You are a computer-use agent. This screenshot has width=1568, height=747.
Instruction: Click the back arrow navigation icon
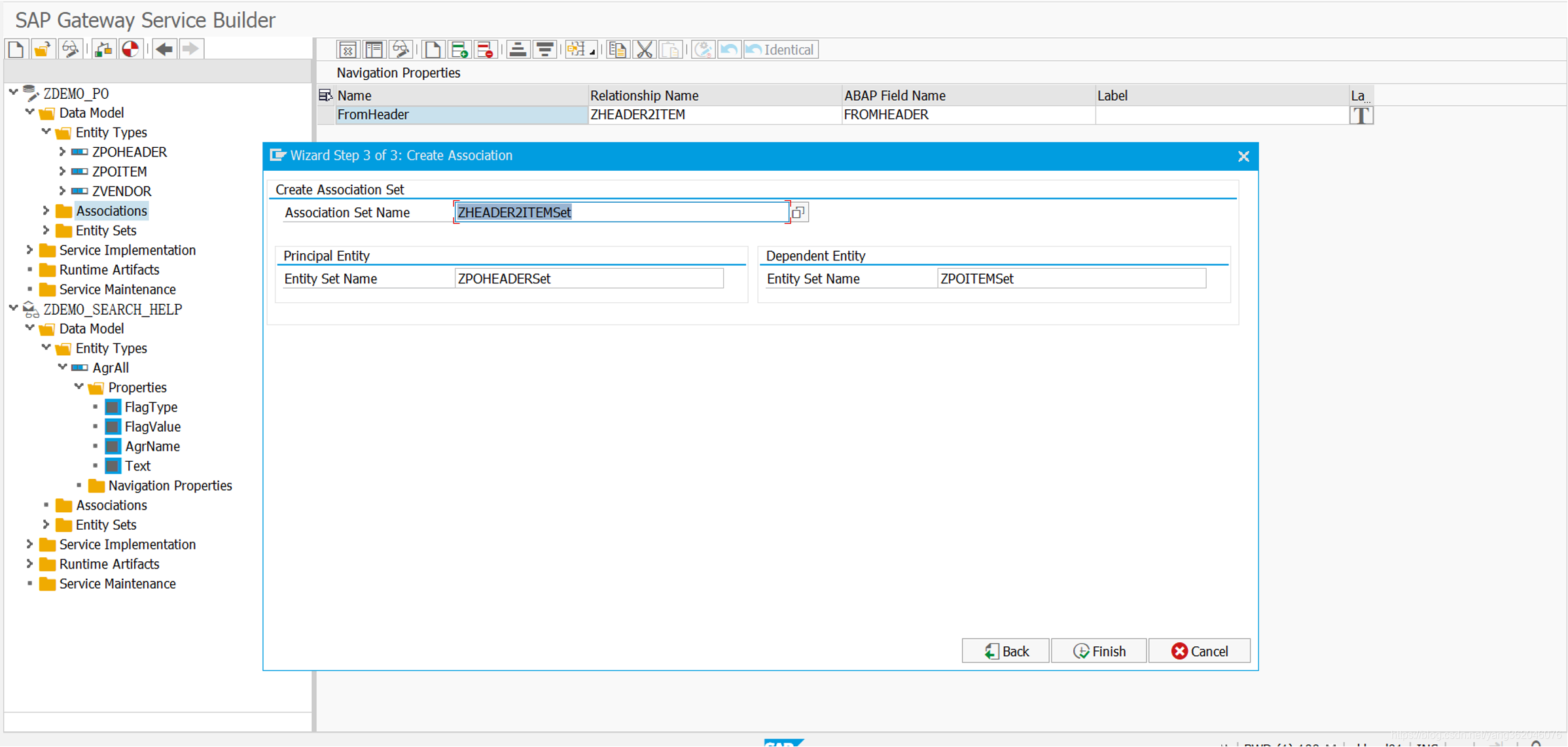164,49
